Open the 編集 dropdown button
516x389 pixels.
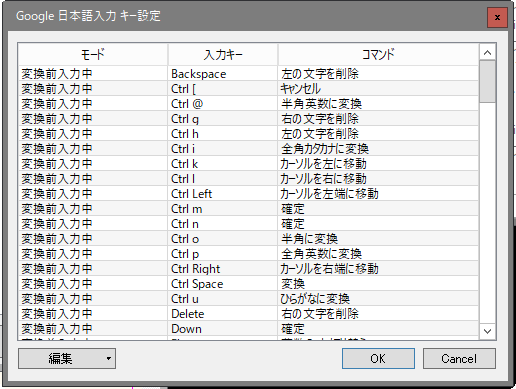click(x=67, y=359)
